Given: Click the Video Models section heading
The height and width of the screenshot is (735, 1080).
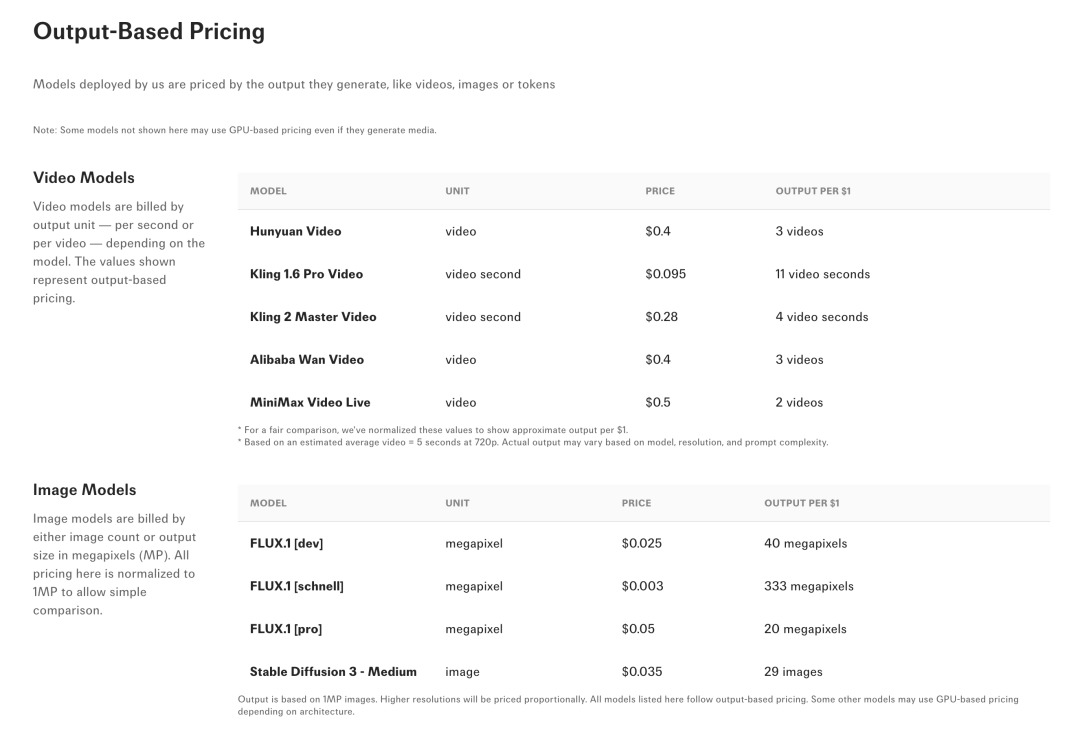Looking at the screenshot, I should tap(83, 178).
